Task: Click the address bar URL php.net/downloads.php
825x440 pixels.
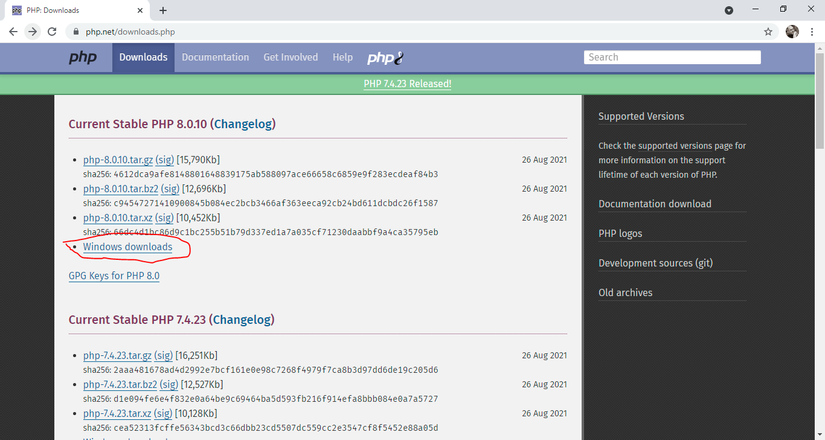Action: (x=130, y=32)
